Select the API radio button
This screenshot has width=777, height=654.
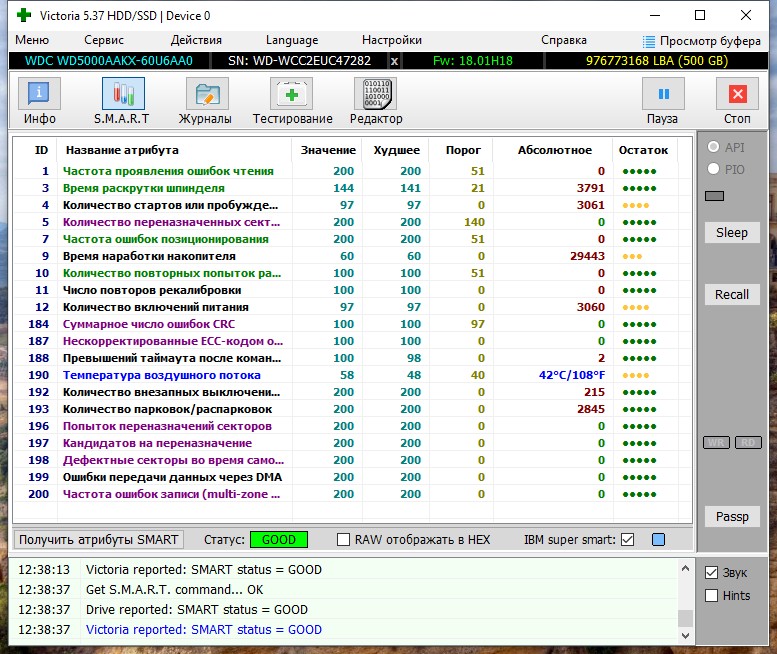[713, 147]
